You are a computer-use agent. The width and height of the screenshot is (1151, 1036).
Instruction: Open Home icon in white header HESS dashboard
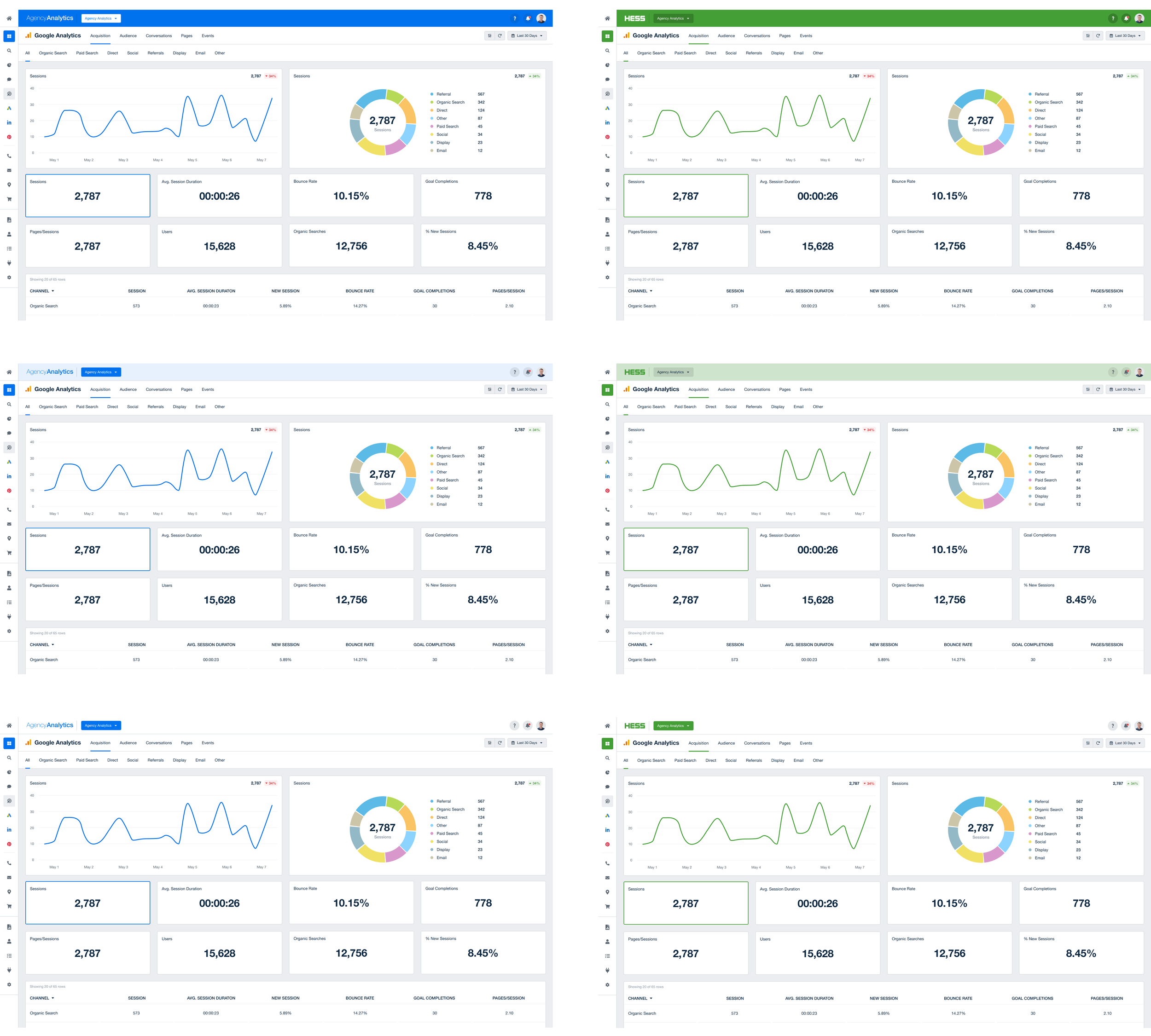[x=607, y=726]
